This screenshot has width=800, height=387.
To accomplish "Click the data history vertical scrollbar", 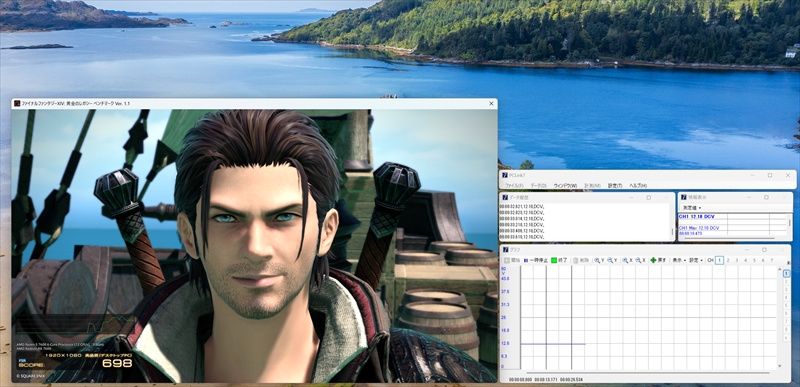I will click(672, 221).
